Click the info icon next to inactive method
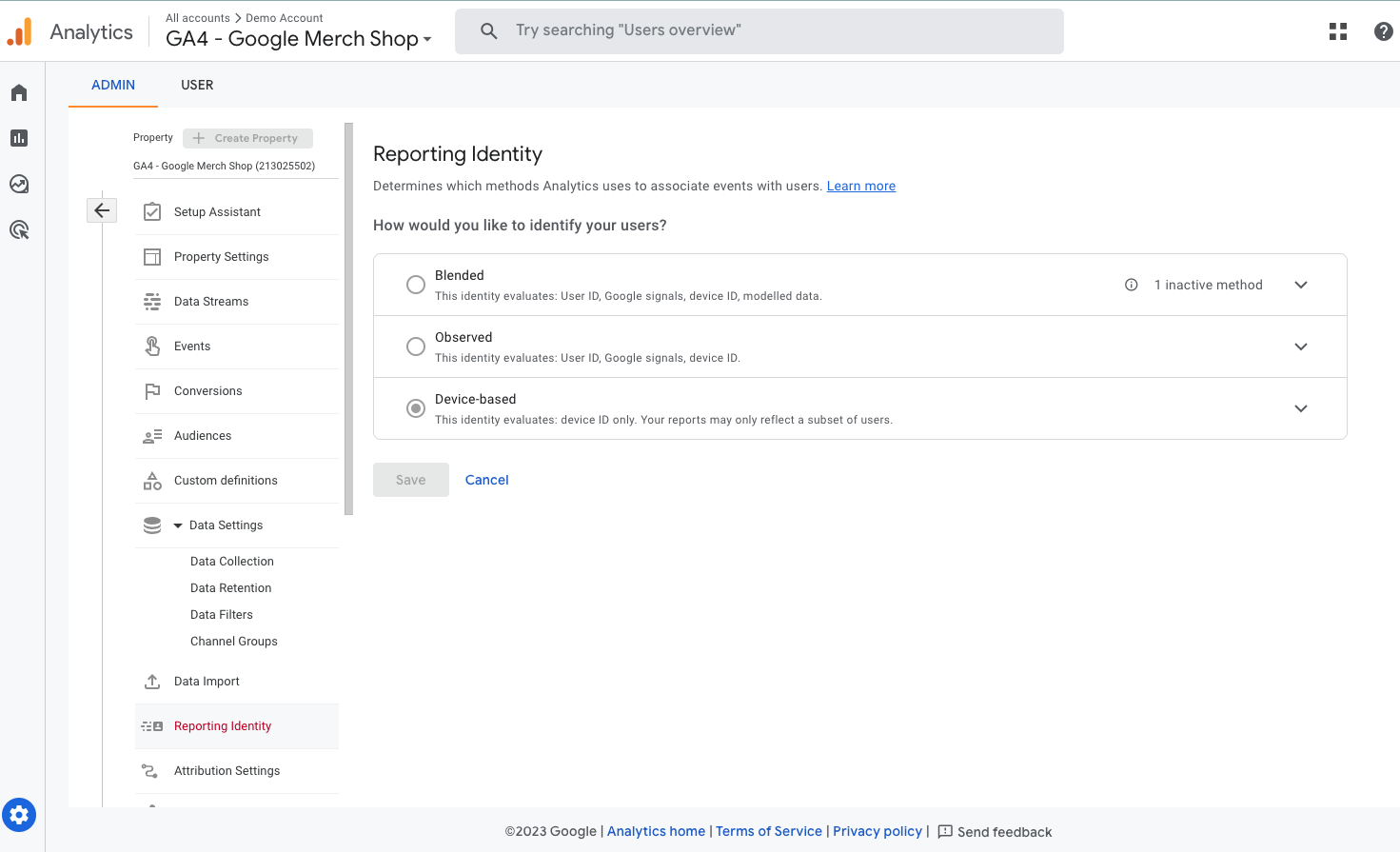 pos(1131,285)
